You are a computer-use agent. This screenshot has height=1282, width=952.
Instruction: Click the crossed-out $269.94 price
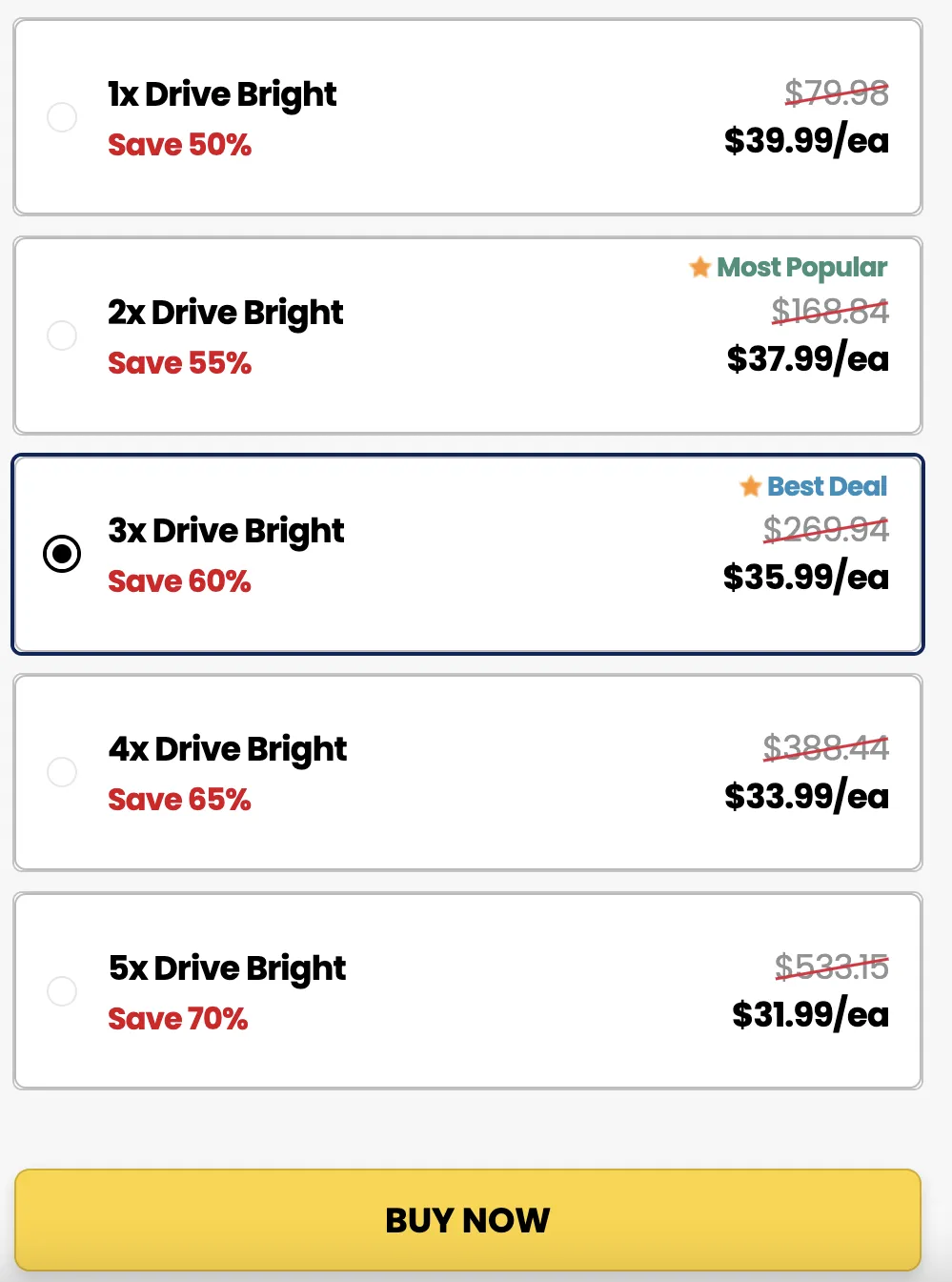click(x=826, y=530)
